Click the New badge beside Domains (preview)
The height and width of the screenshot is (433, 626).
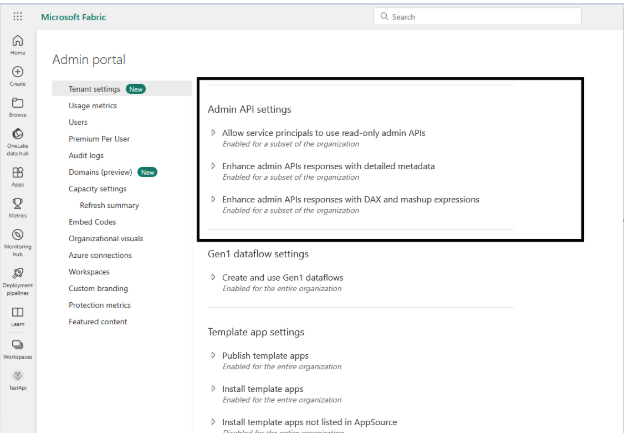click(147, 172)
